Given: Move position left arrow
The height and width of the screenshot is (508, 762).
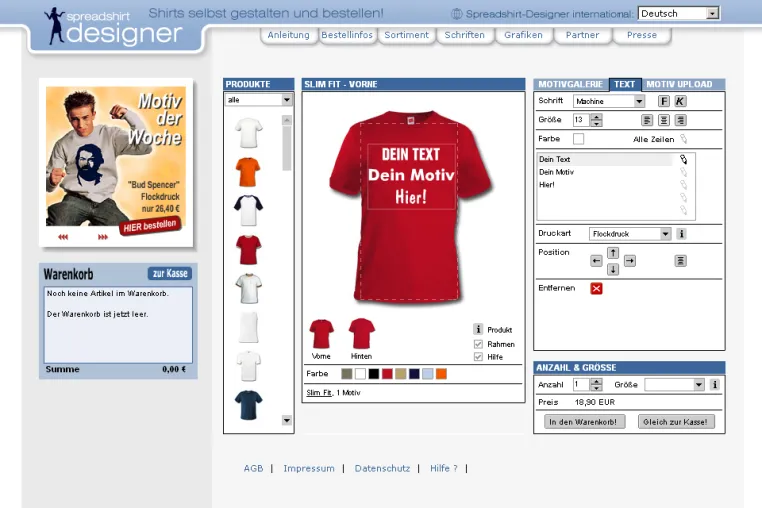Looking at the screenshot, I should (596, 261).
